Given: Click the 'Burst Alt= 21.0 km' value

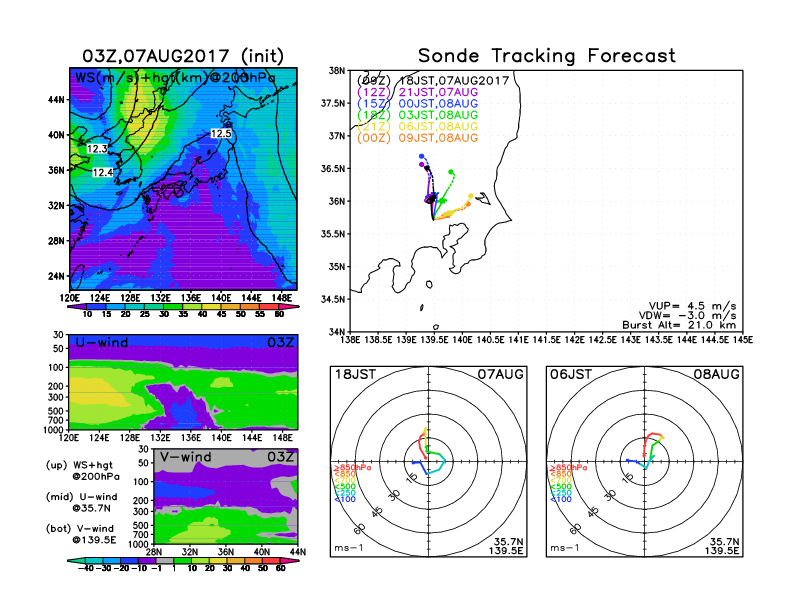Looking at the screenshot, I should click(x=679, y=325).
